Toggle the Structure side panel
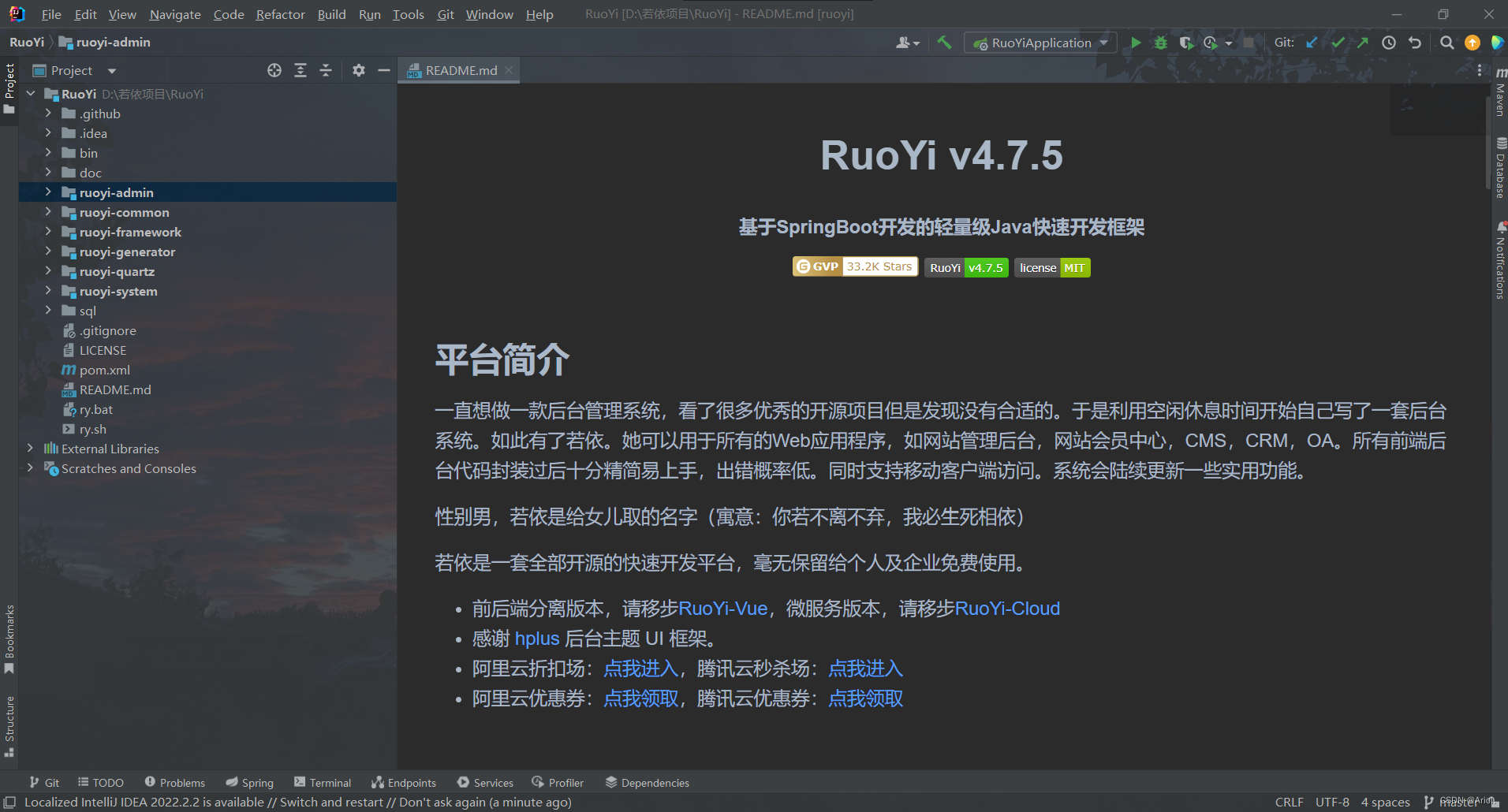 tap(9, 726)
